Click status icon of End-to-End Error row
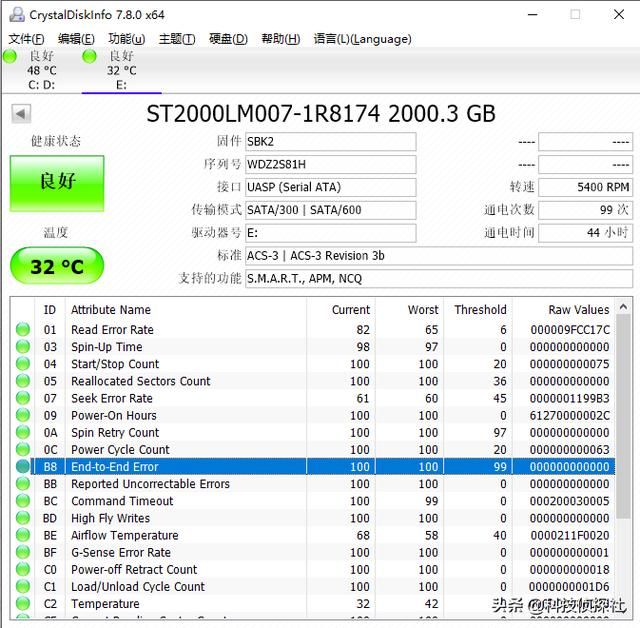This screenshot has width=640, height=628. click(23, 466)
